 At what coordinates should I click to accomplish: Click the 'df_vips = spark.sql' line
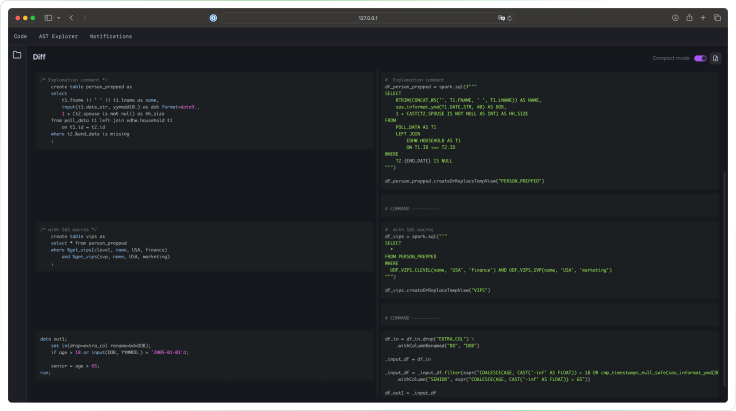[416, 236]
